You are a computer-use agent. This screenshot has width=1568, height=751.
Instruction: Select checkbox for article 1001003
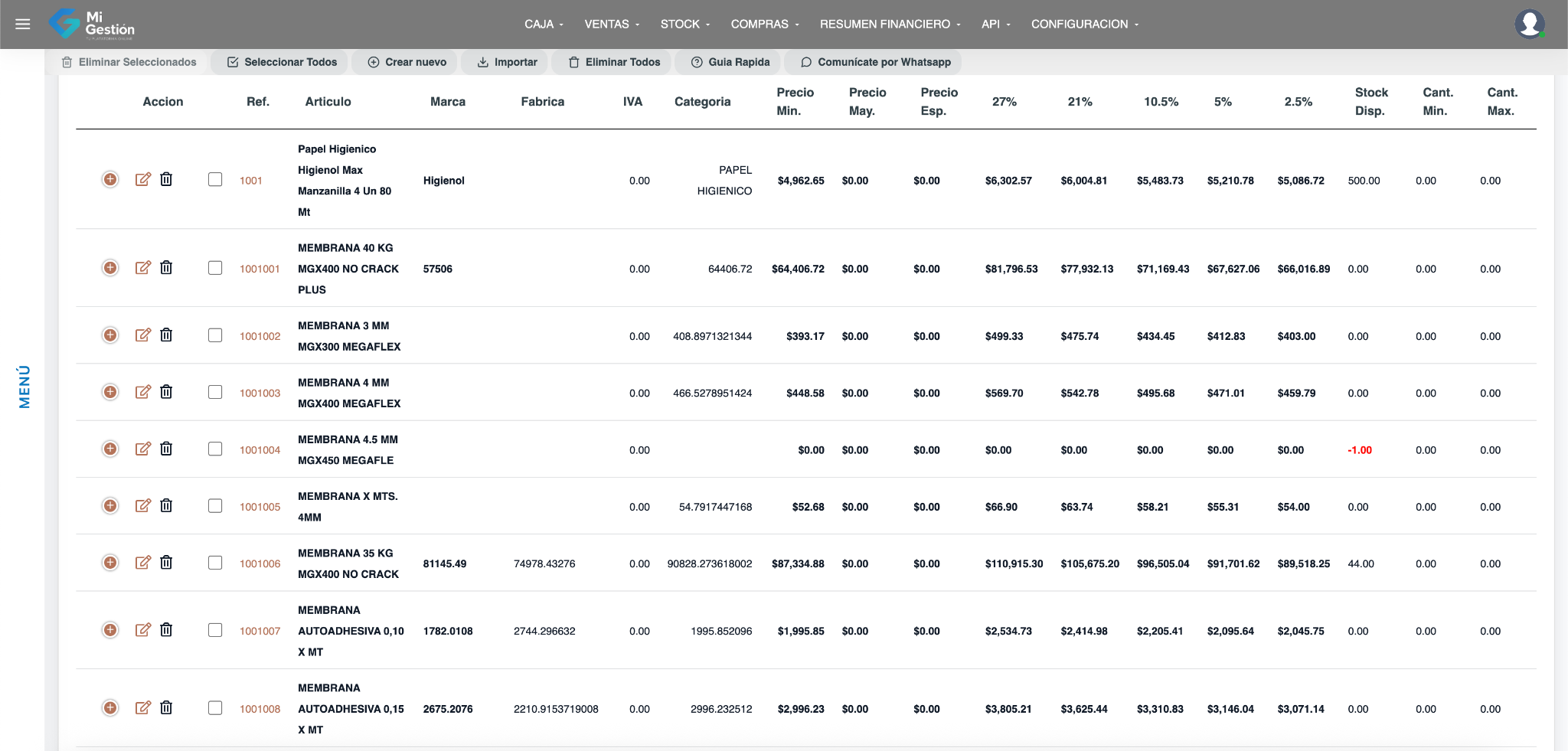215,392
